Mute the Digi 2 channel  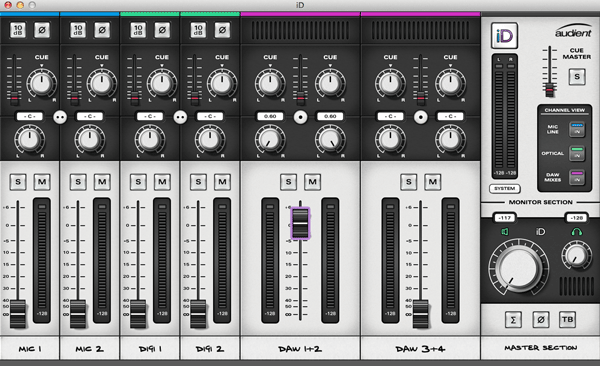point(222,182)
